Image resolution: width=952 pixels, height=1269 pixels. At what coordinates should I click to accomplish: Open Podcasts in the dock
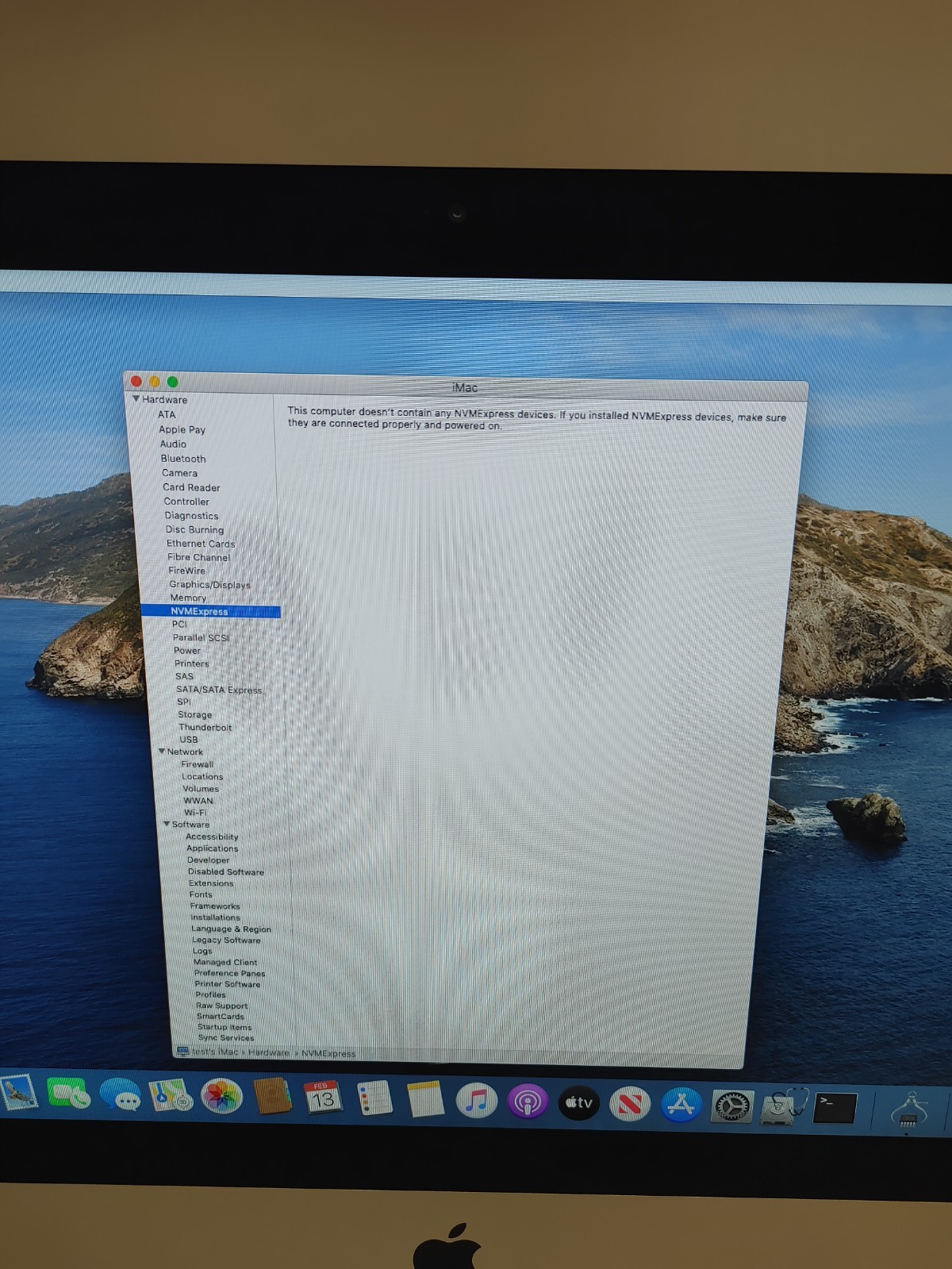pyautogui.click(x=528, y=1103)
